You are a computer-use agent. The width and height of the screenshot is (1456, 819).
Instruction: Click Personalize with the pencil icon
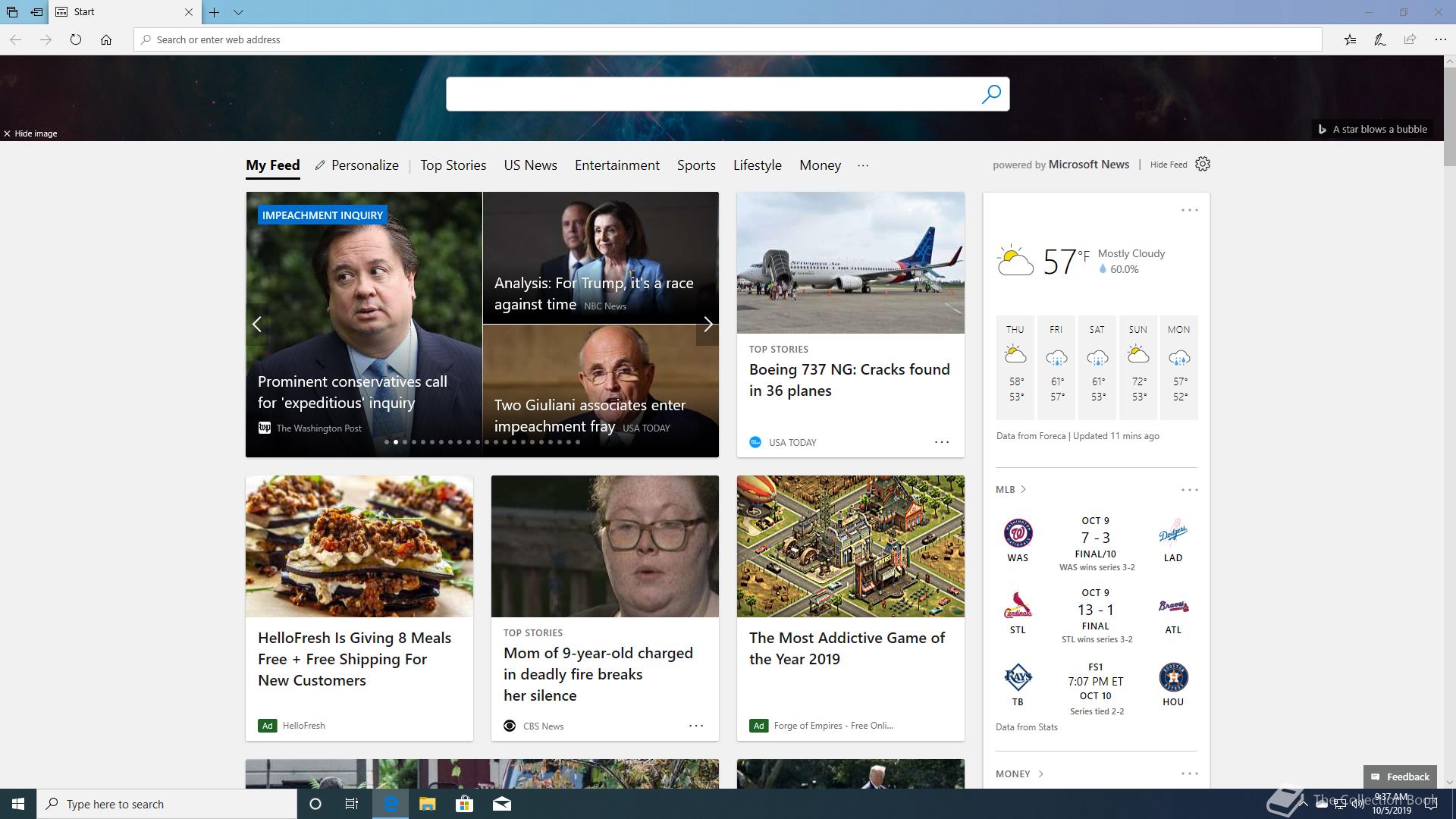tap(357, 165)
